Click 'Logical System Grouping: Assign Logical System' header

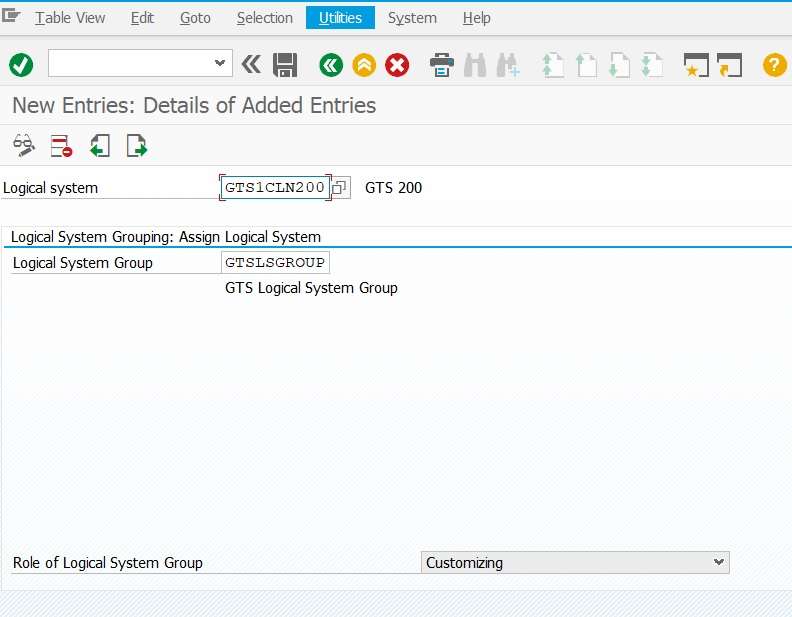point(166,237)
